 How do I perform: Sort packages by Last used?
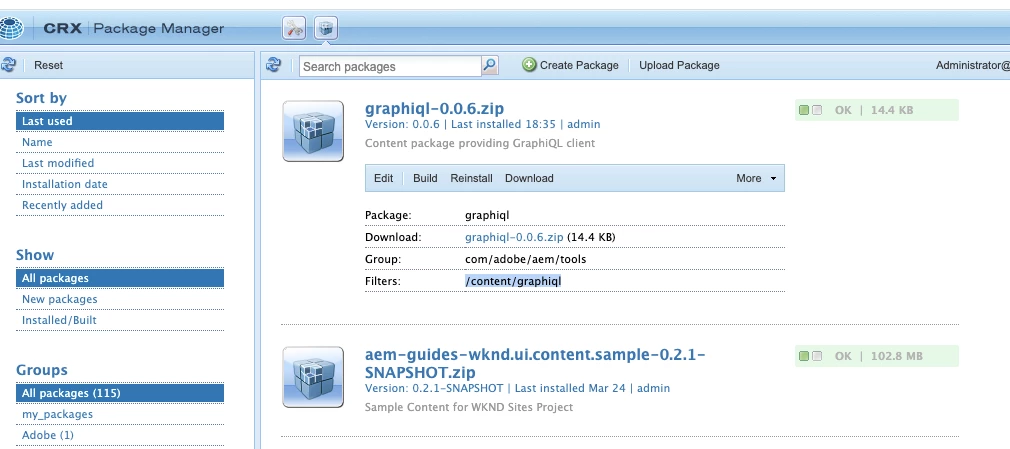pos(120,121)
